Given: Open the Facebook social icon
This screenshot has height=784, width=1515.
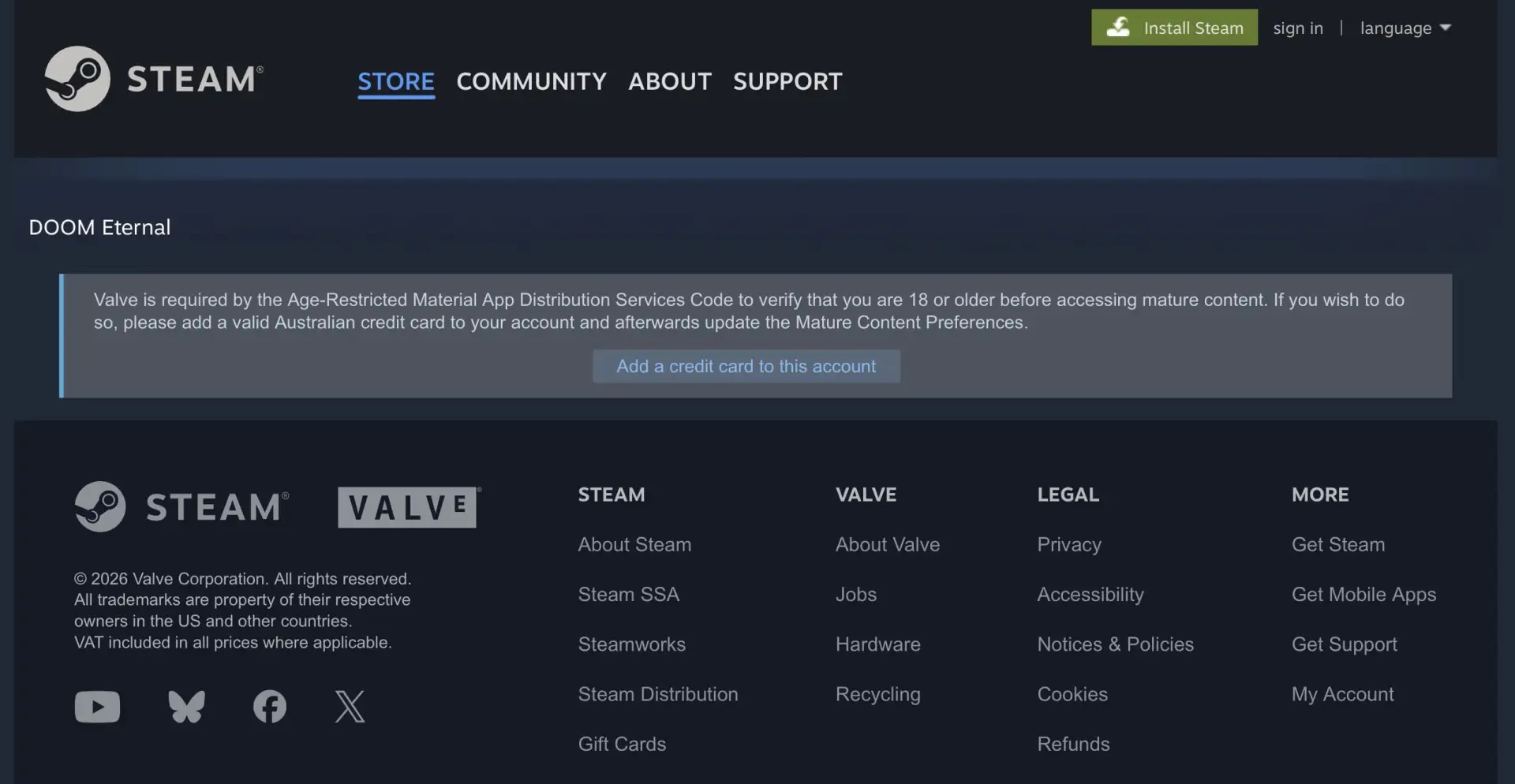Looking at the screenshot, I should (x=270, y=707).
